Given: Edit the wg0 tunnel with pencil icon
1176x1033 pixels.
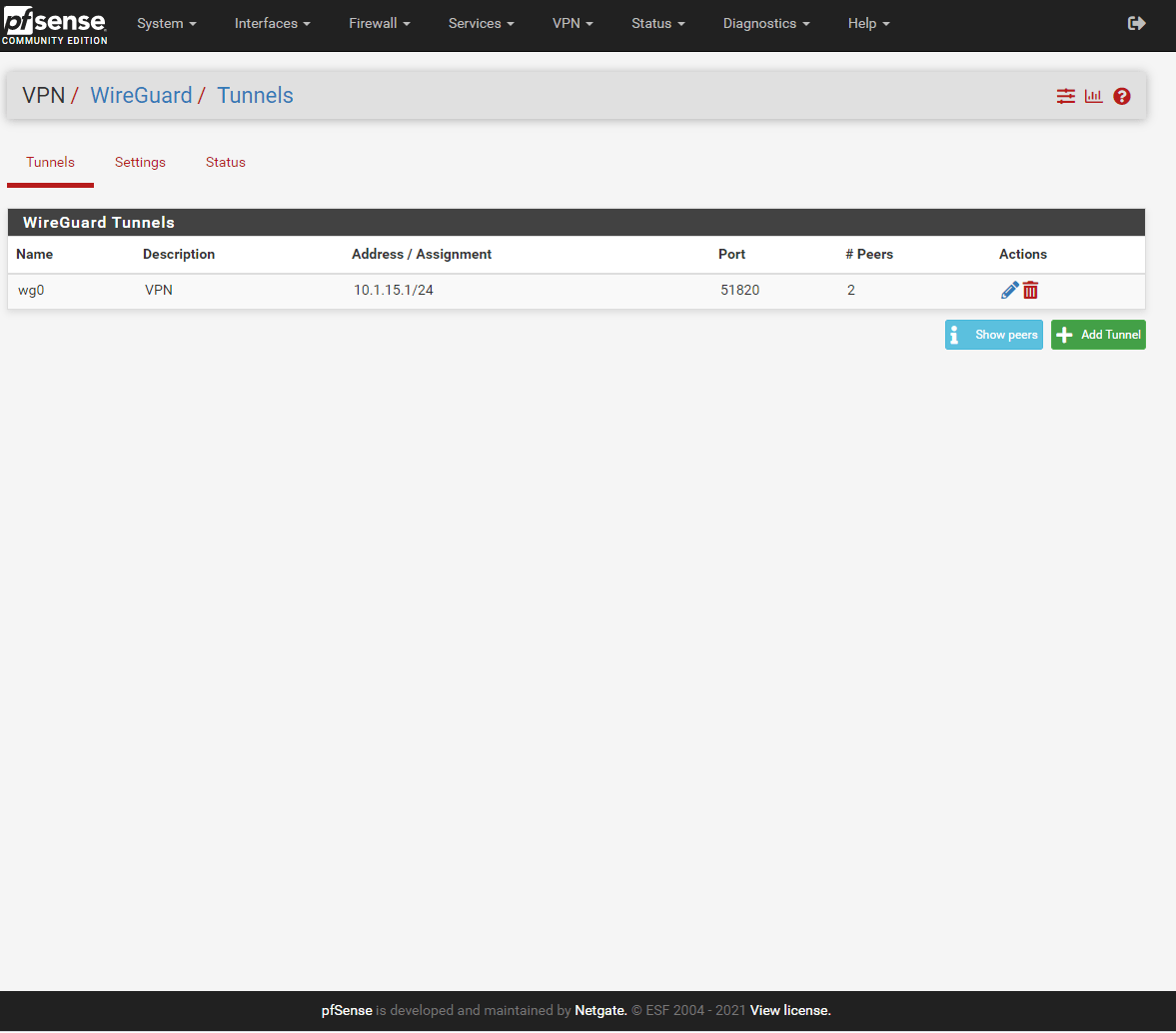Looking at the screenshot, I should coord(1010,290).
